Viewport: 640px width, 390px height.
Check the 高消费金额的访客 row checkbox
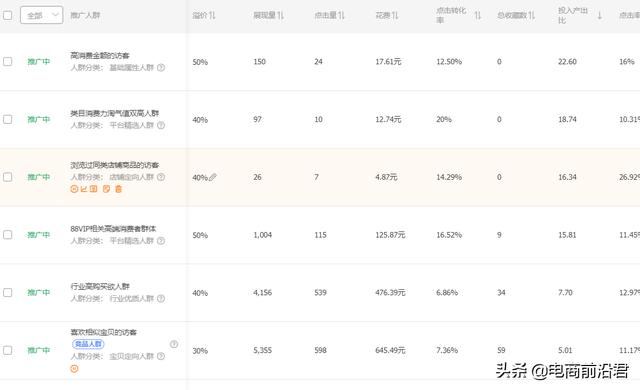pos(7,62)
